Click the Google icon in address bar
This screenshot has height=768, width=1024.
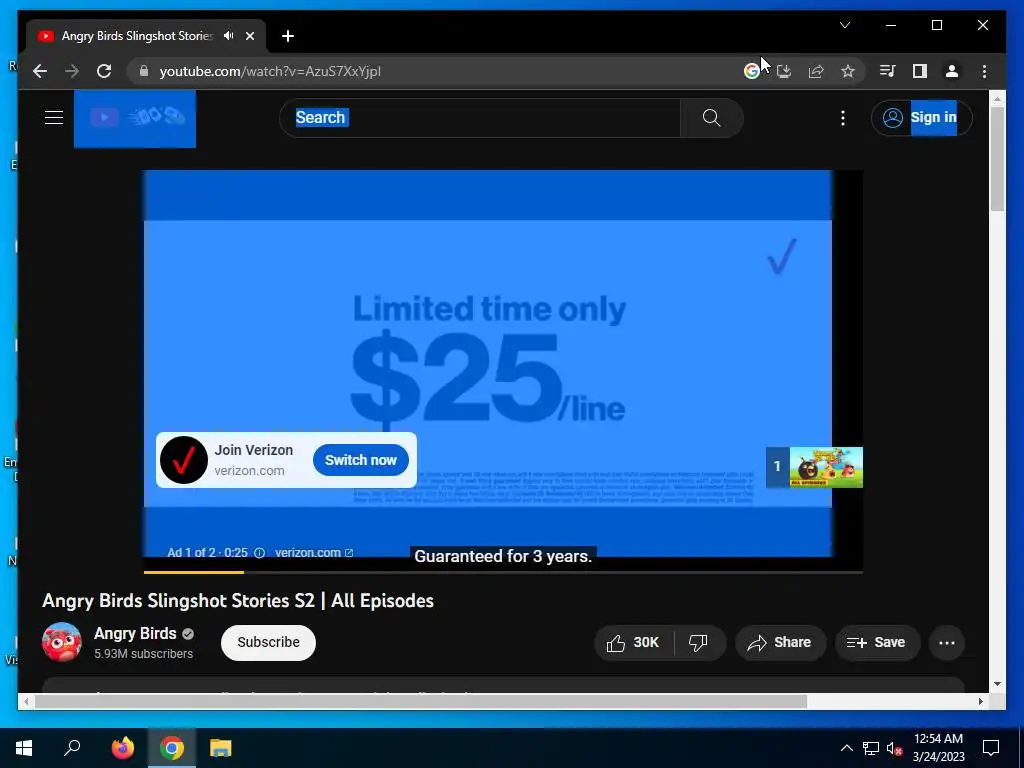752,71
